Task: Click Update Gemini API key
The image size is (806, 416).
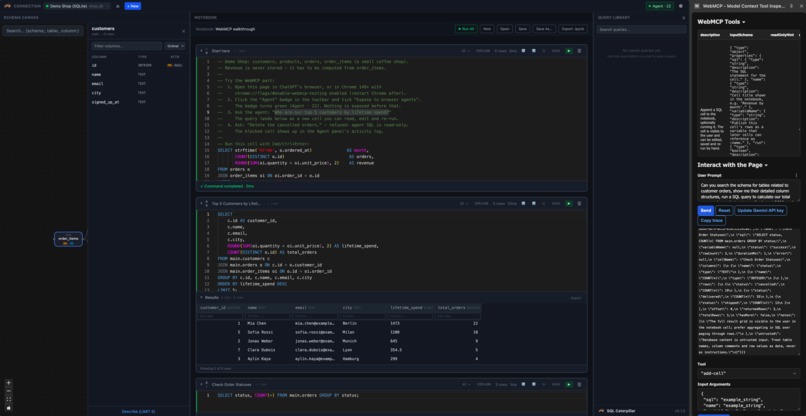Action: click(761, 210)
